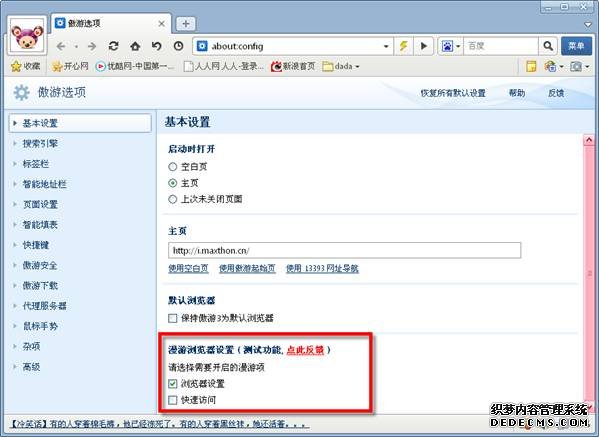Enable the 快速访问 checkbox
Viewport: 599px width, 437px height.
pyautogui.click(x=173, y=400)
